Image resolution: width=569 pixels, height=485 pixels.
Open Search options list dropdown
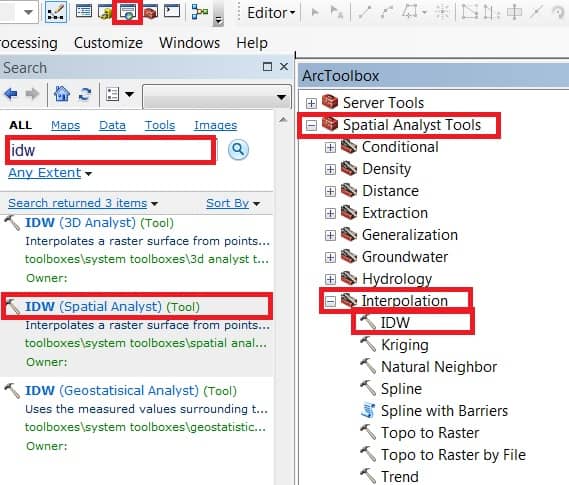tap(119, 94)
